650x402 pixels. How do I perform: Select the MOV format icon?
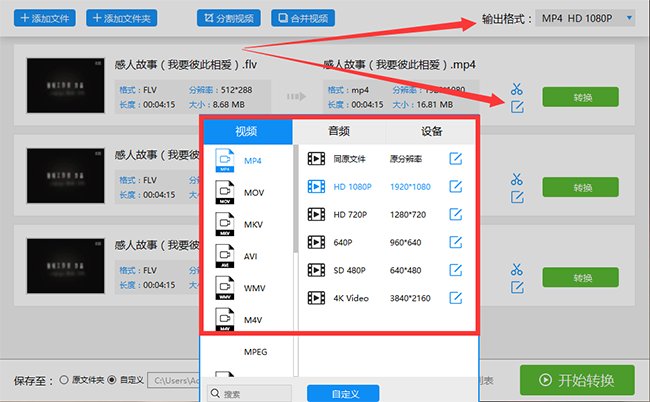[x=225, y=192]
